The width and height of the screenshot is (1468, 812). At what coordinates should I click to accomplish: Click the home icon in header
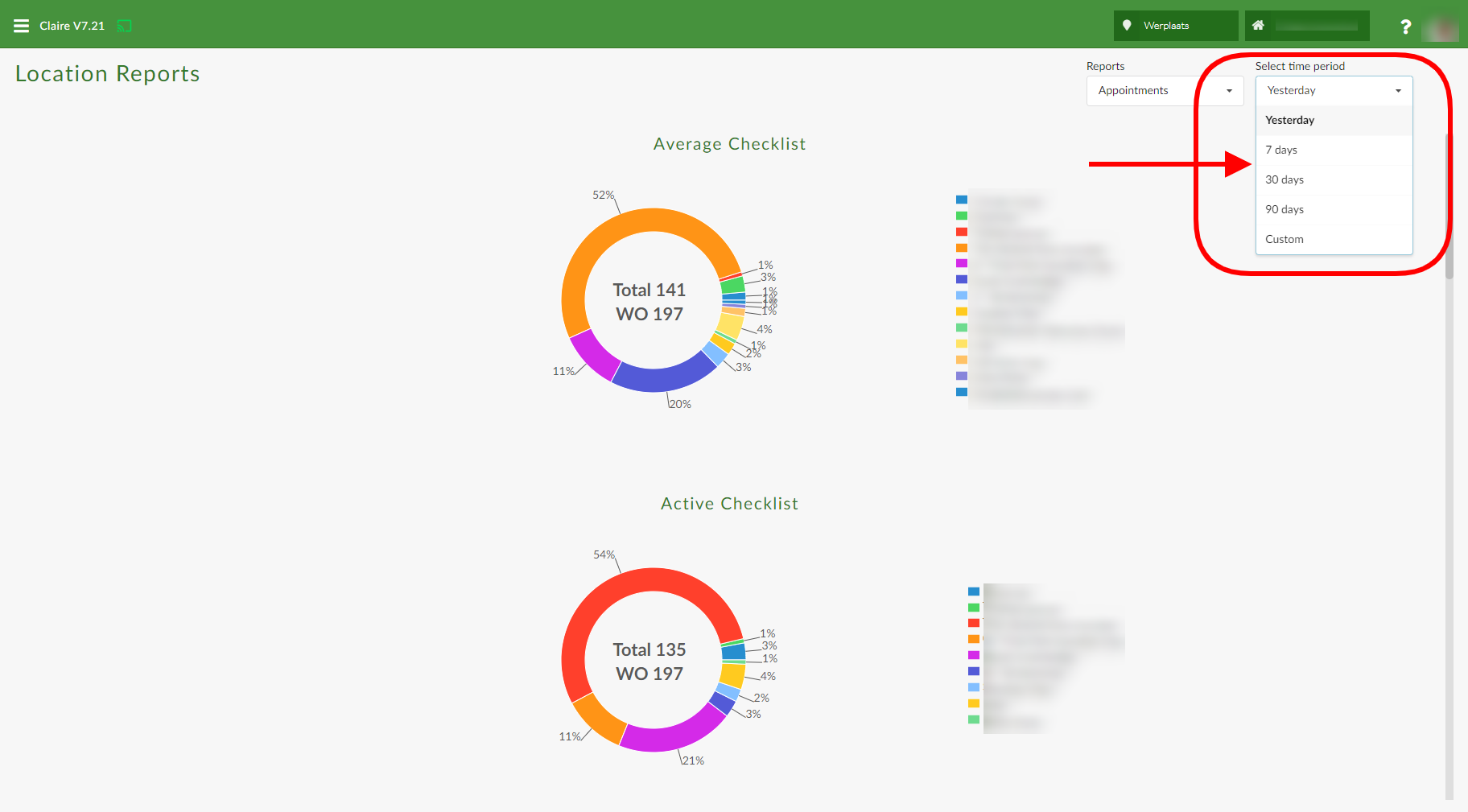pyautogui.click(x=1258, y=26)
